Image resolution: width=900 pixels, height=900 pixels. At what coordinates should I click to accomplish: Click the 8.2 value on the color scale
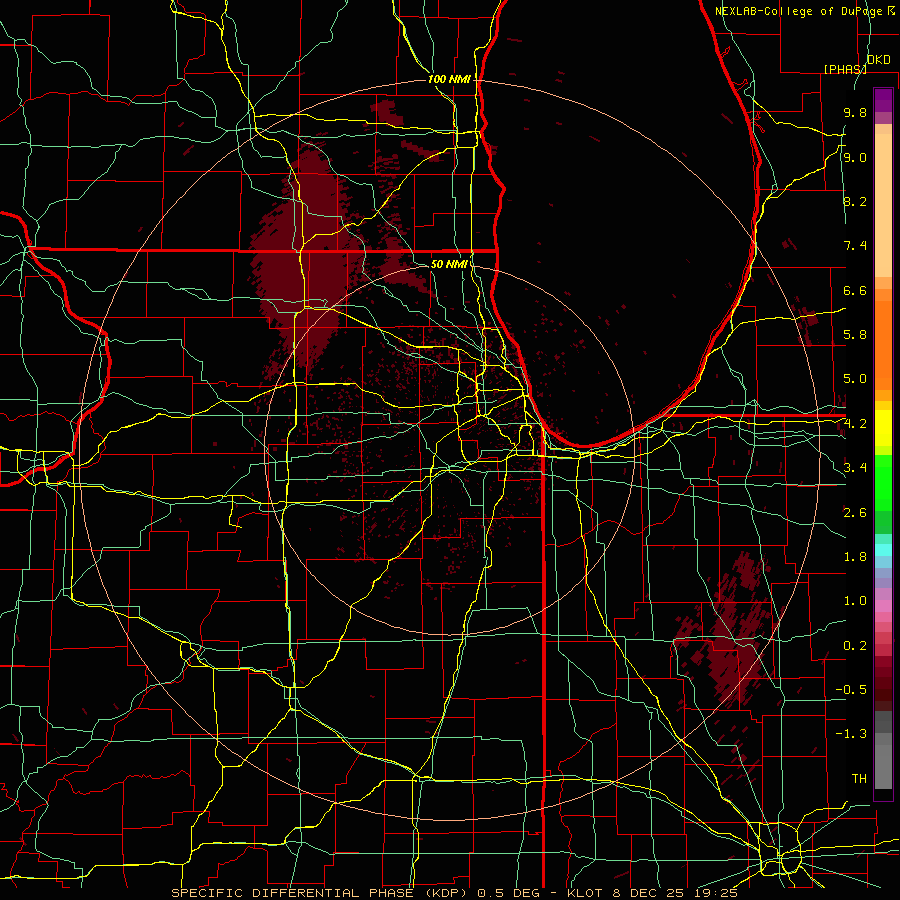(855, 201)
